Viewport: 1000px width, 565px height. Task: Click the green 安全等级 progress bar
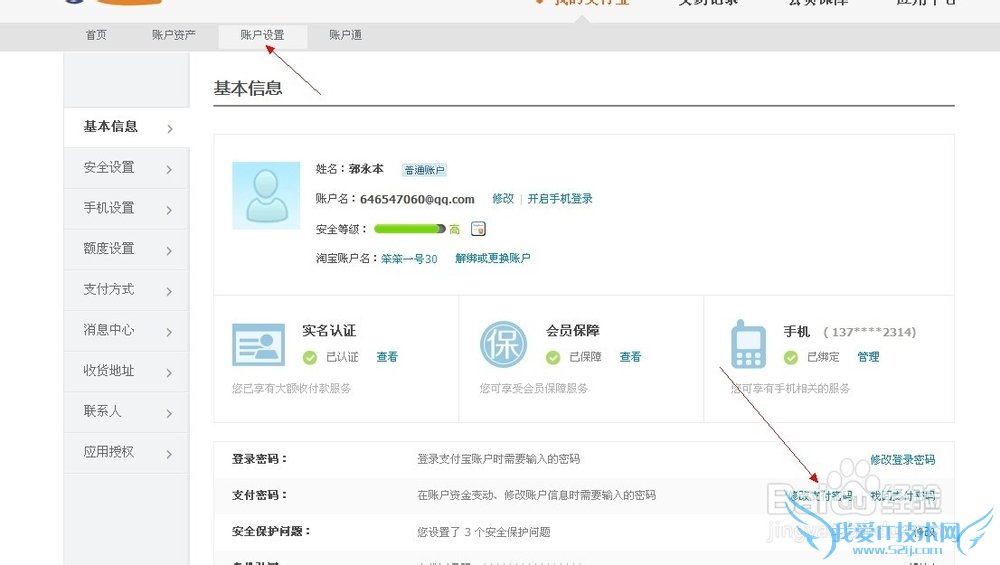(x=409, y=229)
